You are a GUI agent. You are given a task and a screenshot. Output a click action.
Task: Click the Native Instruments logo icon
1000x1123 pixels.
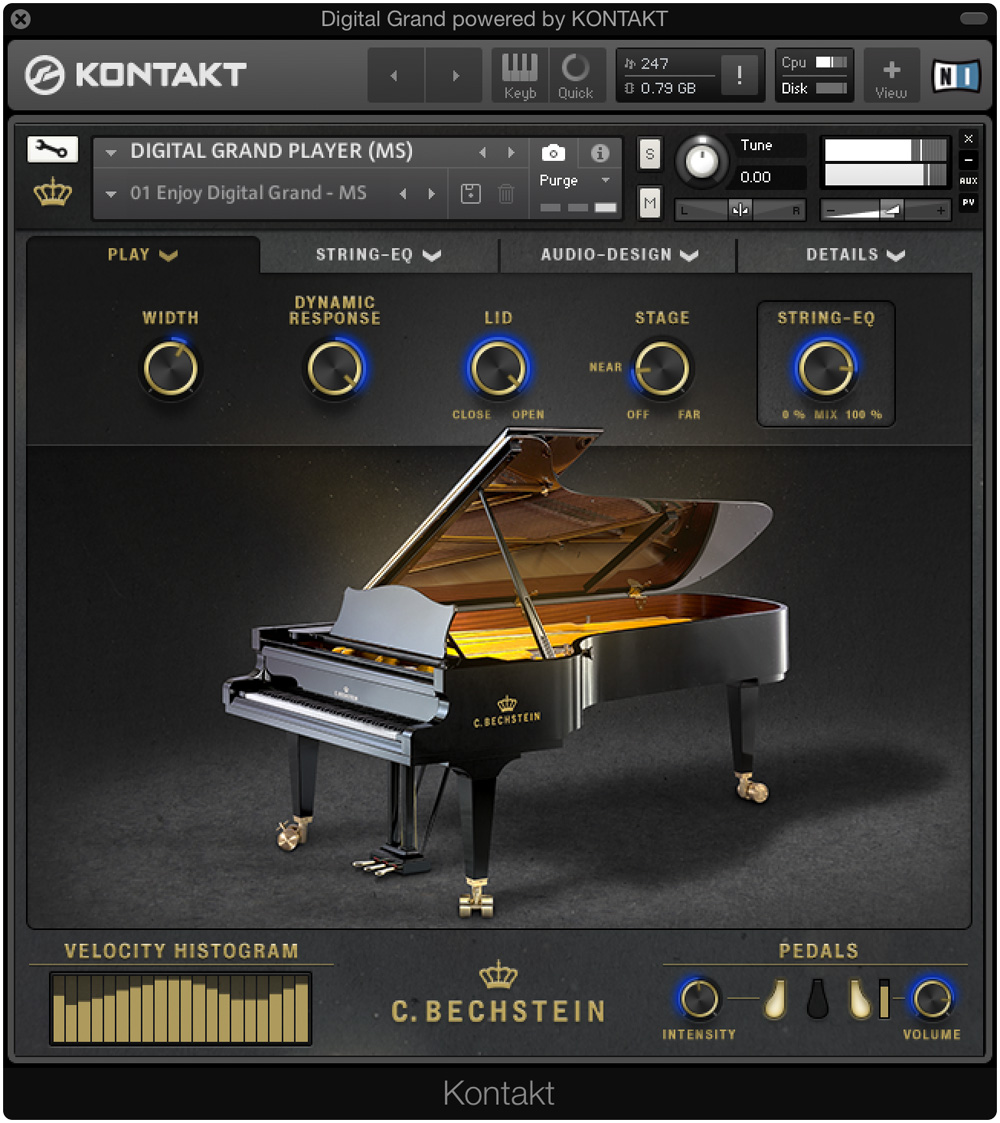956,73
